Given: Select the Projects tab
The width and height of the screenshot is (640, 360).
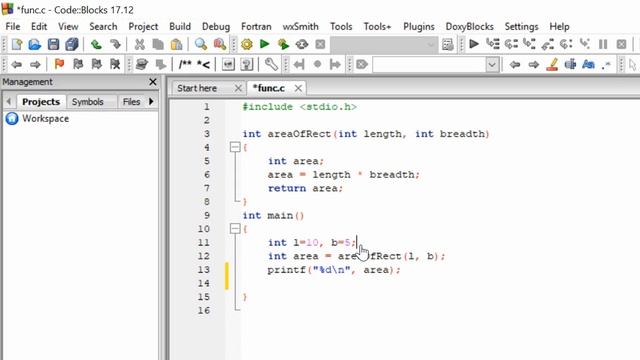Looking at the screenshot, I should point(41,102).
